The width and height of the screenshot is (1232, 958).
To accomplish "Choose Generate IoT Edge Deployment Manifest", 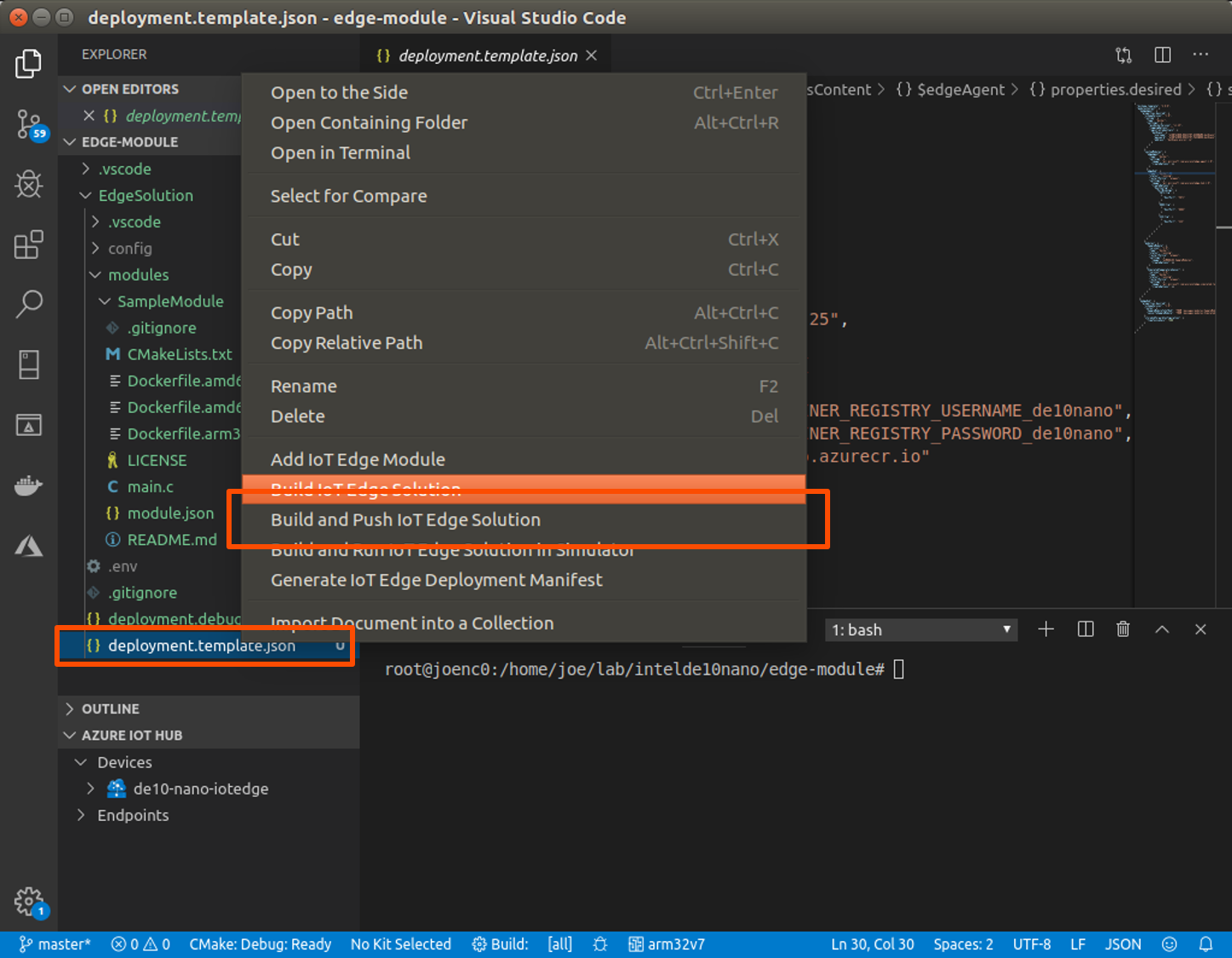I will [436, 580].
